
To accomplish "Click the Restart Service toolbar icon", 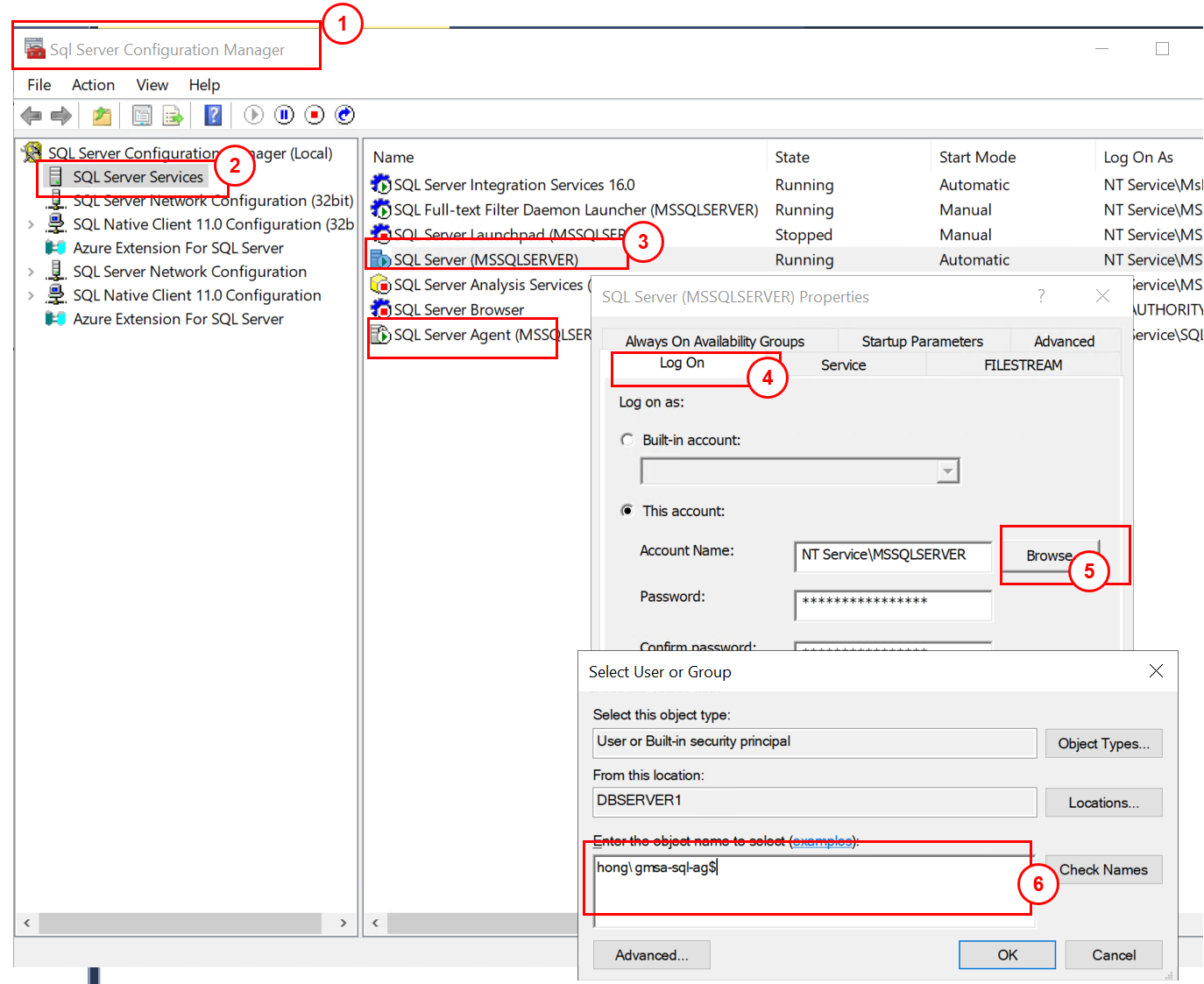I will (345, 115).
